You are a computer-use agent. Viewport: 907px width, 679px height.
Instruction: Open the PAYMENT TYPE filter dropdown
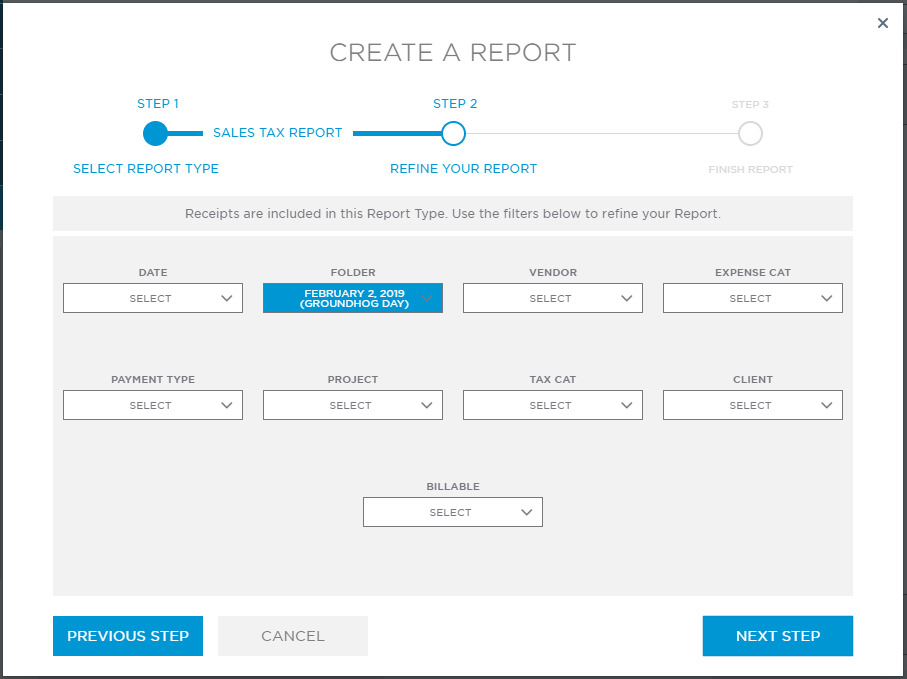click(x=152, y=405)
